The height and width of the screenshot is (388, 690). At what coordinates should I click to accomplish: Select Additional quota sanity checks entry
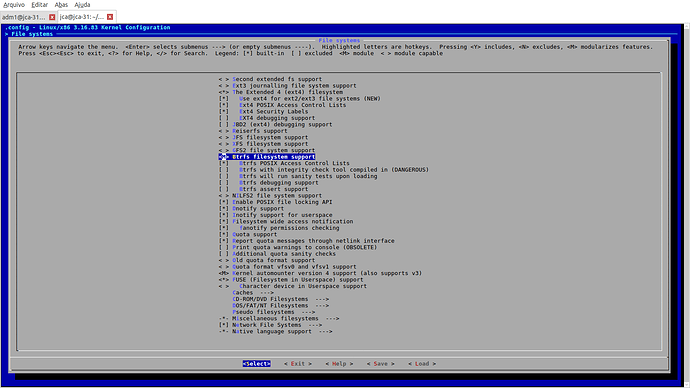pos(277,254)
